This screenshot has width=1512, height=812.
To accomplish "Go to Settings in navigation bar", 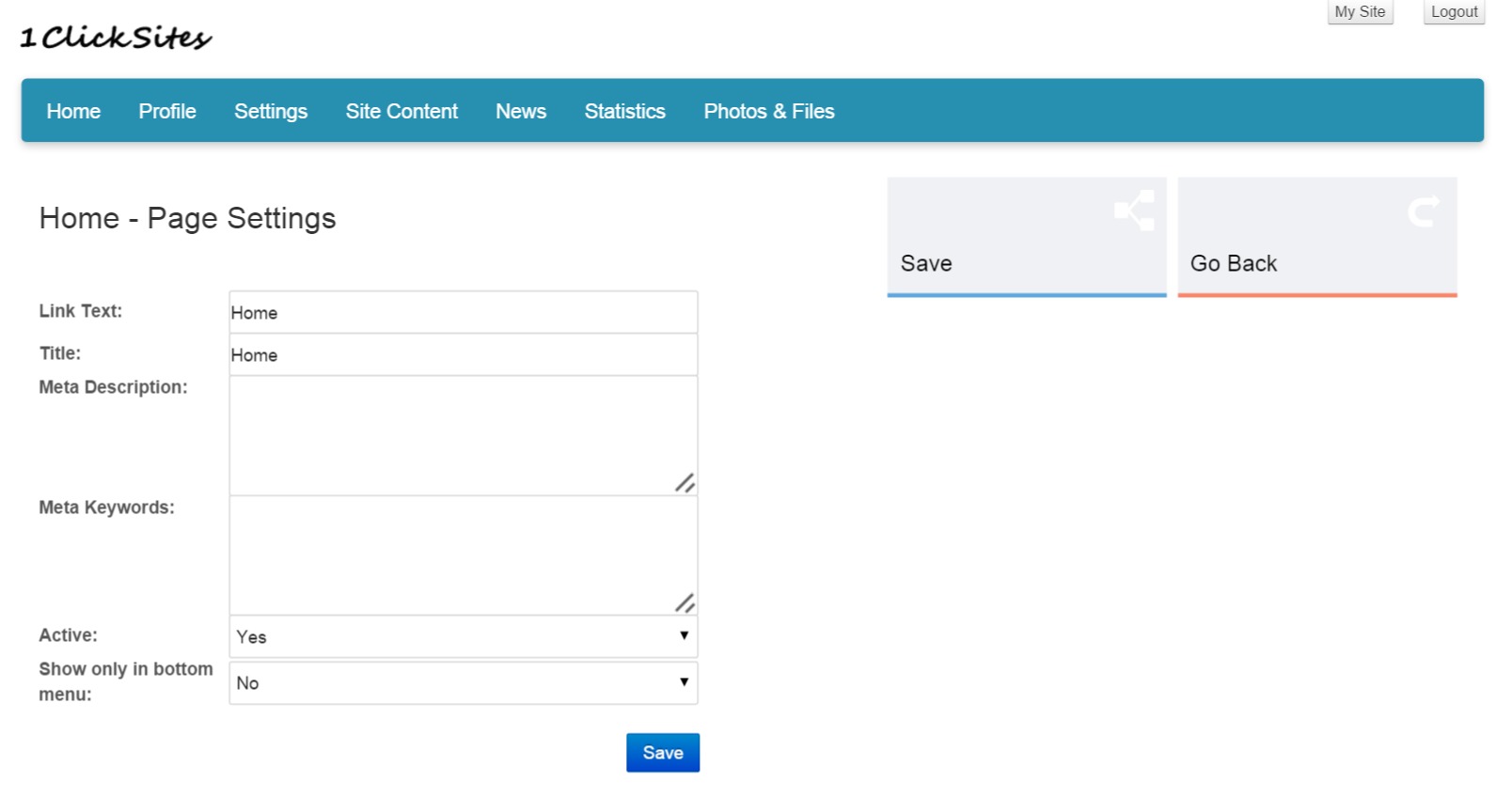I will pos(271,111).
